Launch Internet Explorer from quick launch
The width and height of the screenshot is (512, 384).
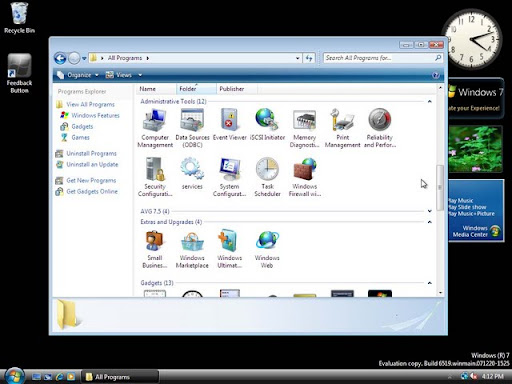60,377
